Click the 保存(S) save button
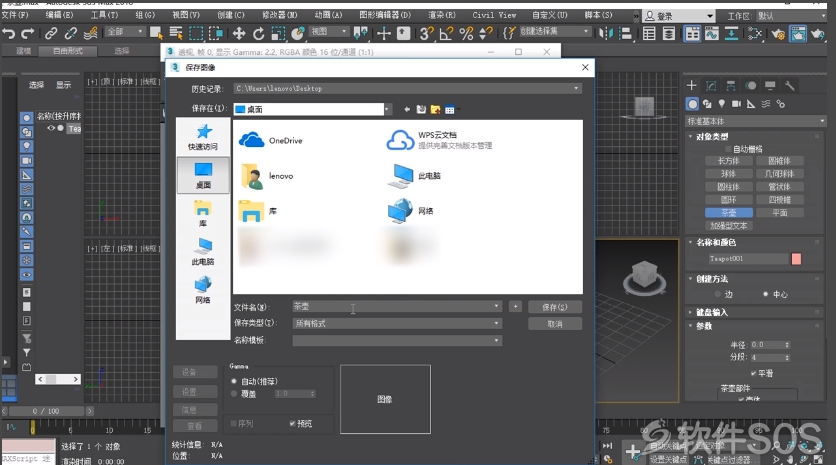Screen dimensions: 836x465 point(554,307)
